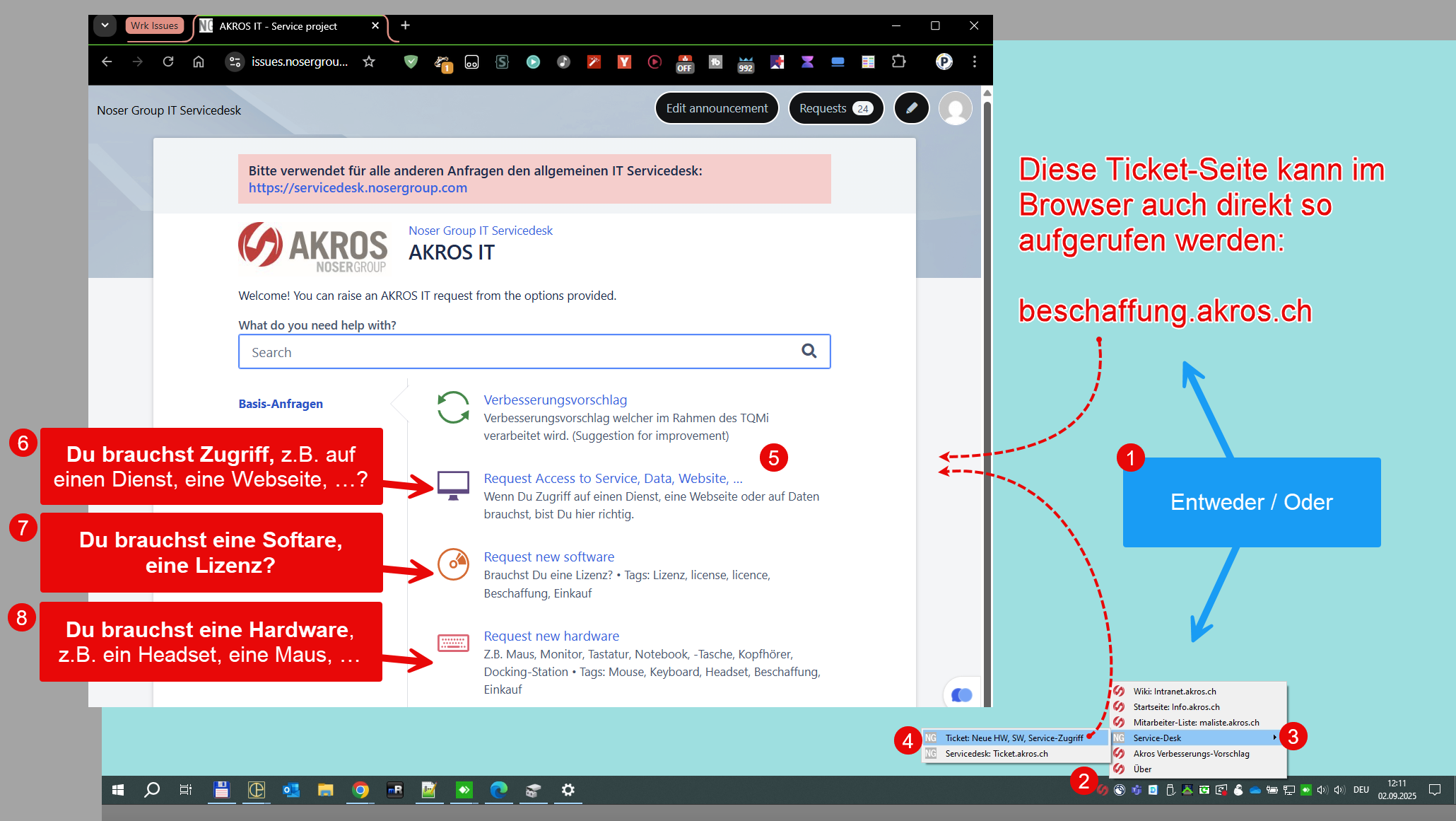Click the pencil customize icon in portal header
This screenshot has height=821, width=1456.
pyautogui.click(x=912, y=108)
